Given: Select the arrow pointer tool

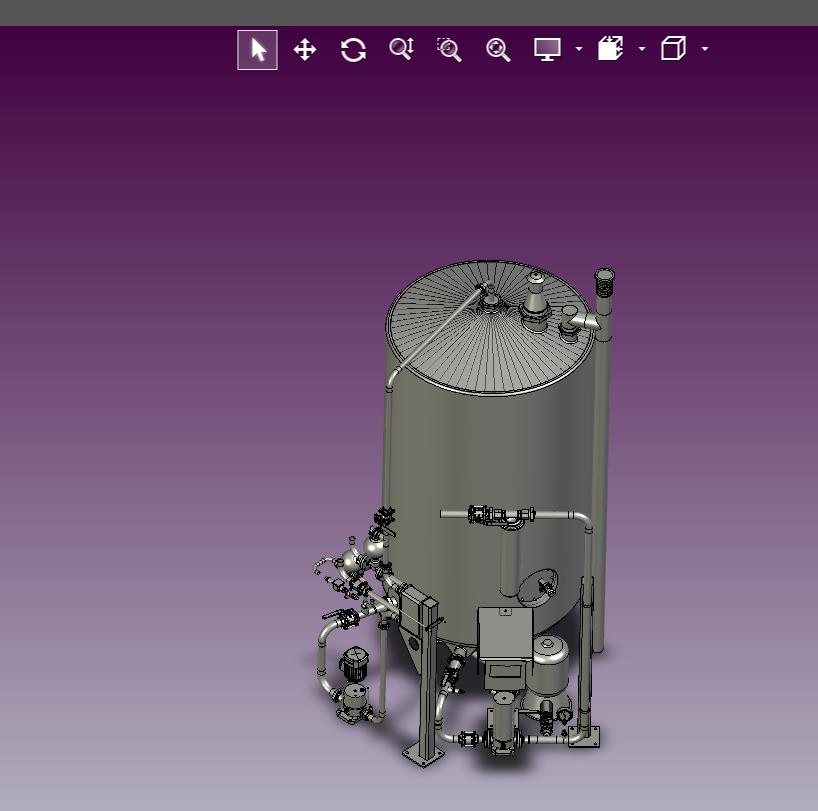Looking at the screenshot, I should [257, 50].
